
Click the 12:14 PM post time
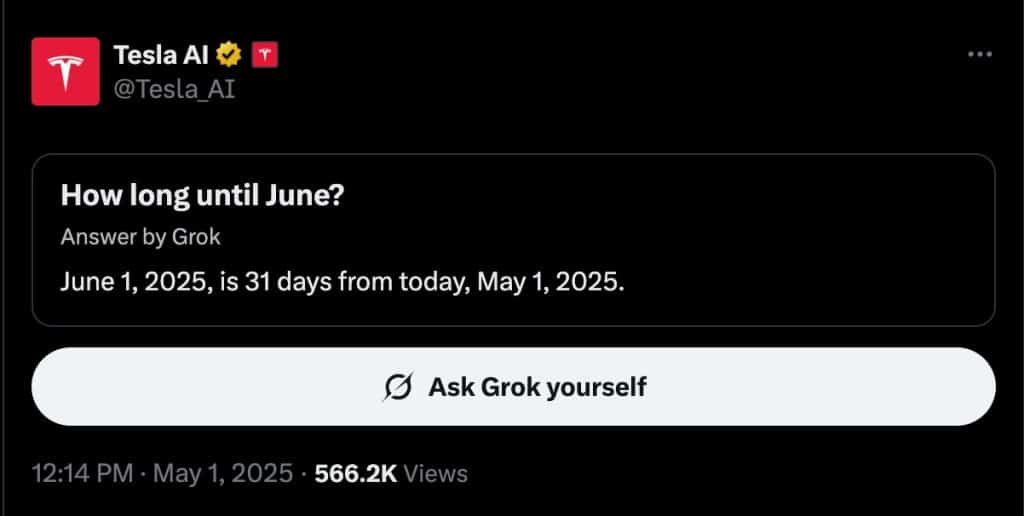(x=82, y=473)
